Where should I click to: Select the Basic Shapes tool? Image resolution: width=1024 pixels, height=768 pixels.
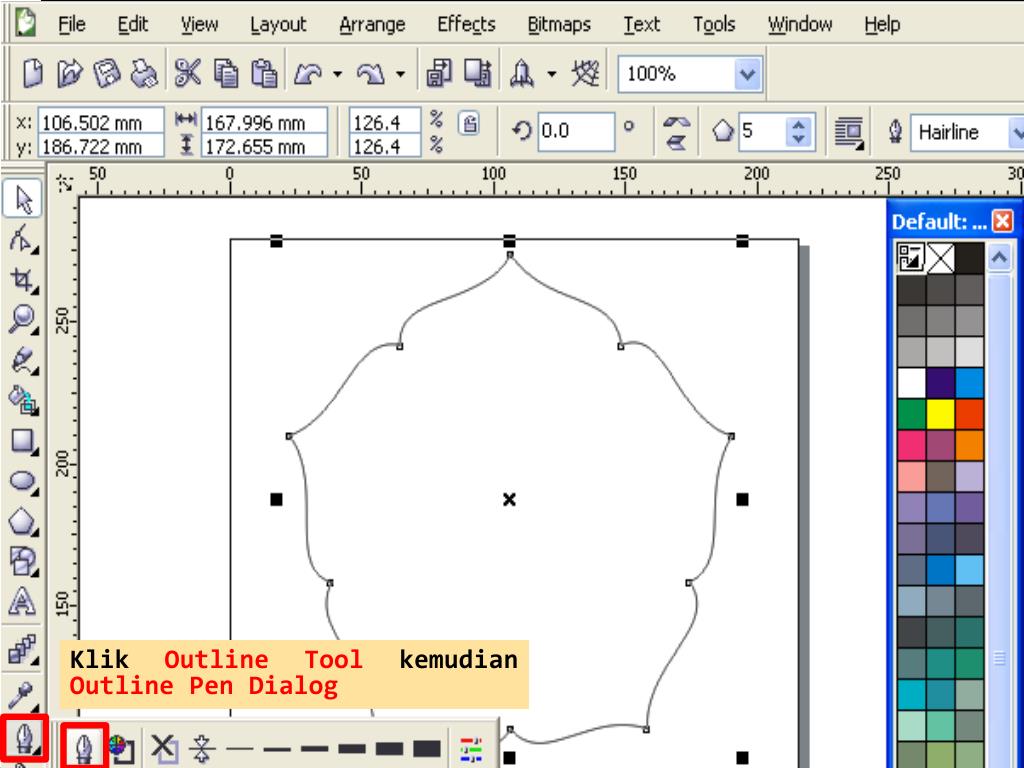tap(23, 562)
